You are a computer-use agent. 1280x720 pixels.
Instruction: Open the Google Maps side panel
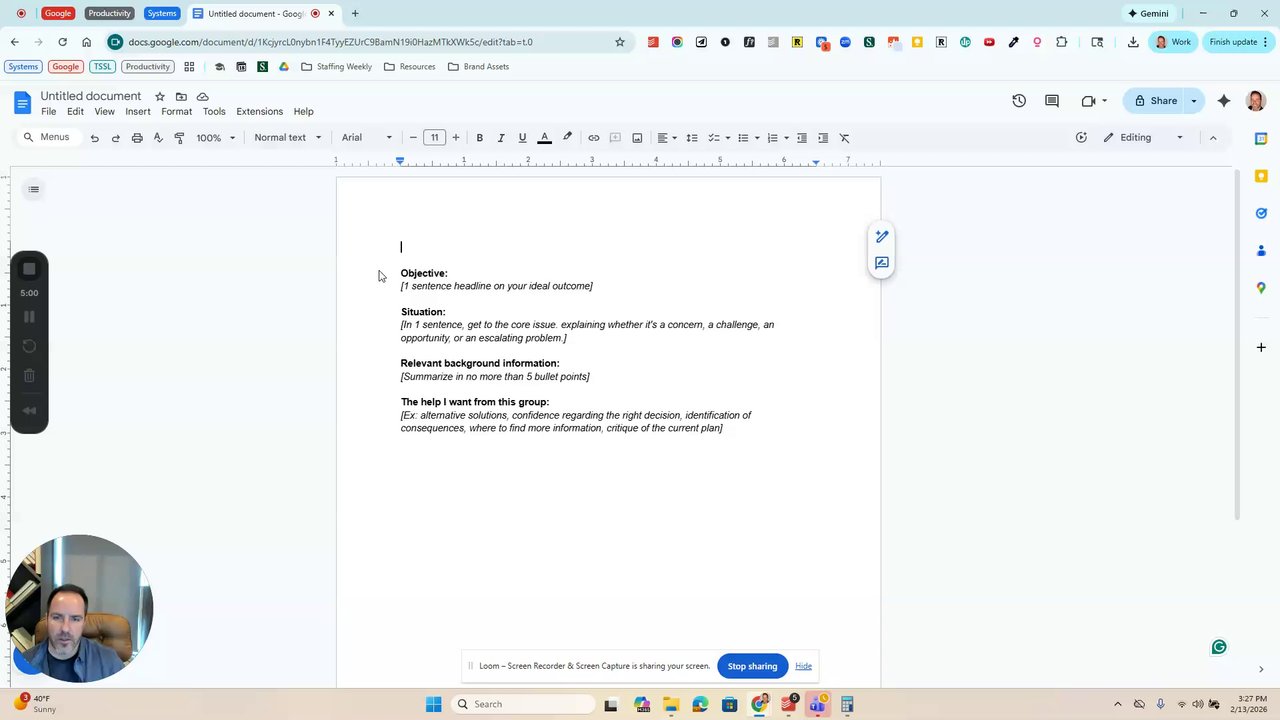(1261, 287)
